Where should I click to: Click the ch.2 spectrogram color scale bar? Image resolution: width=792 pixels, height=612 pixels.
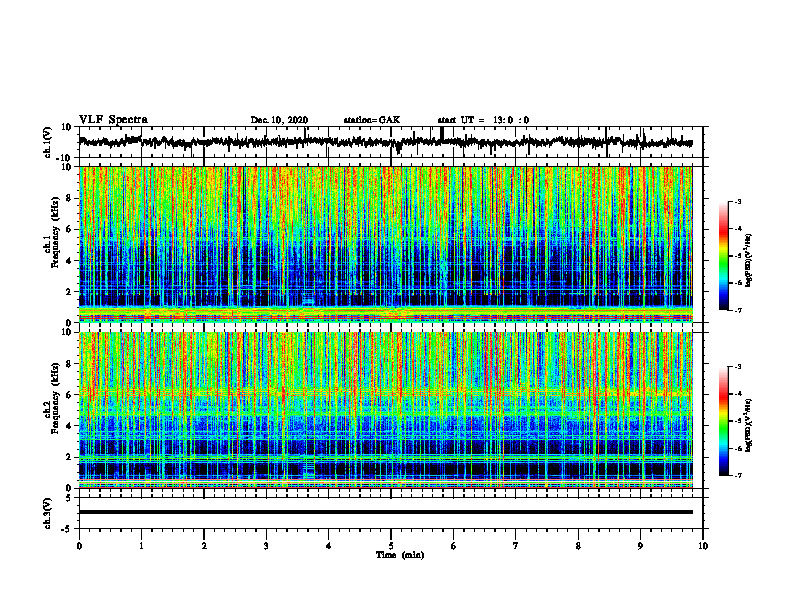click(723, 421)
